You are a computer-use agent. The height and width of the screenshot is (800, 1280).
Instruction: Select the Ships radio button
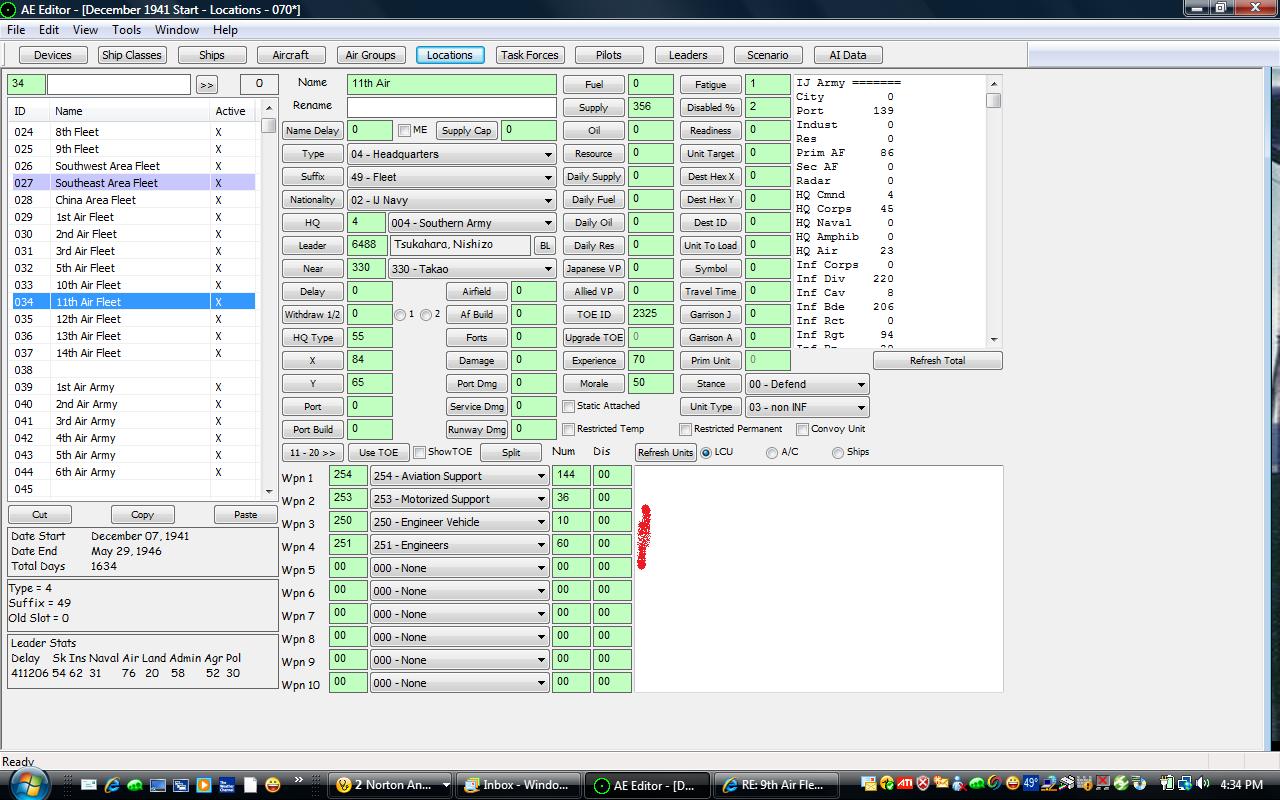click(x=838, y=453)
